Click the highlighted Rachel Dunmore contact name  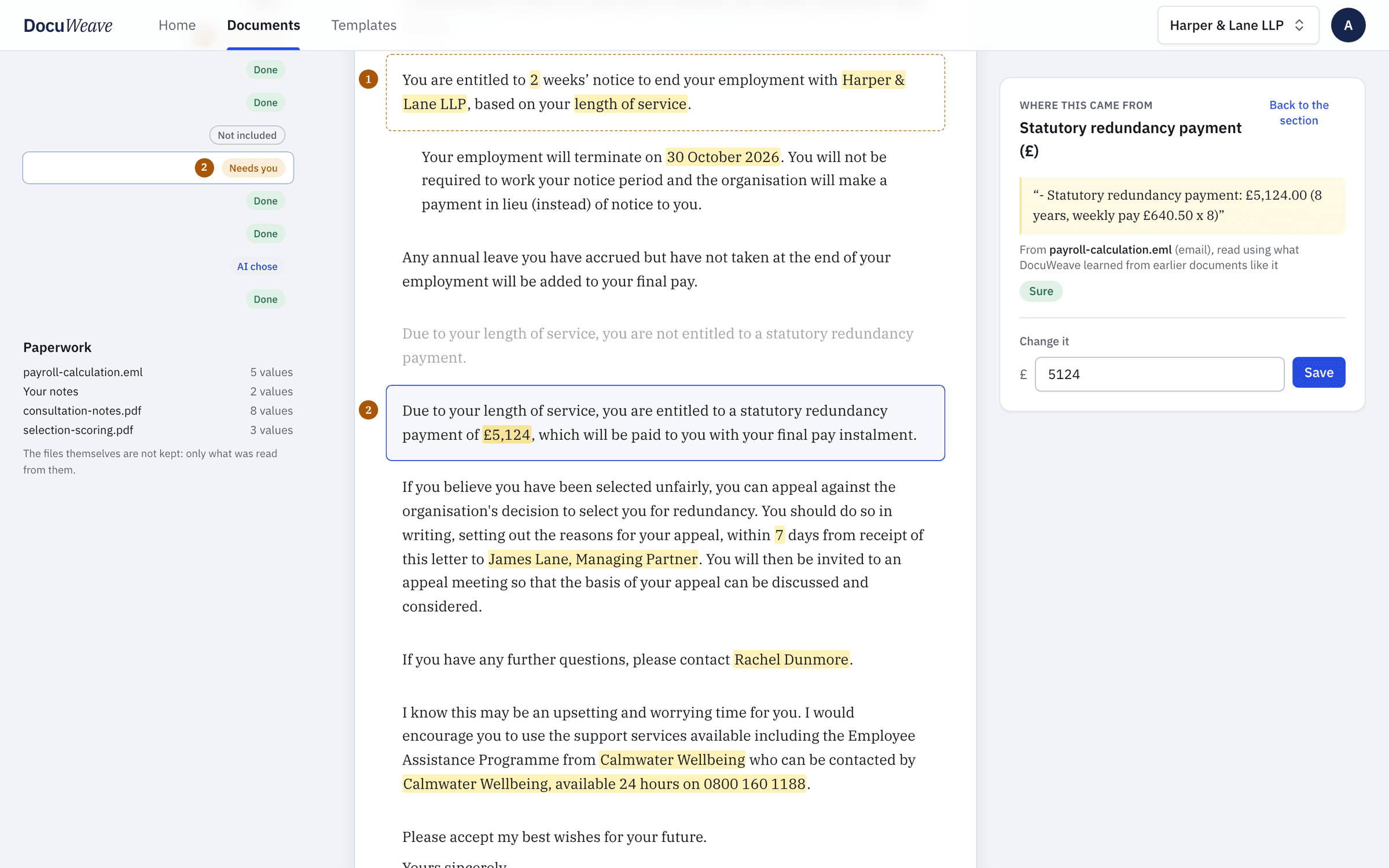(x=791, y=659)
